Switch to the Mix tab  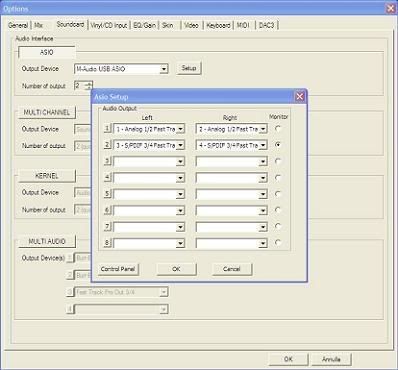(x=39, y=25)
